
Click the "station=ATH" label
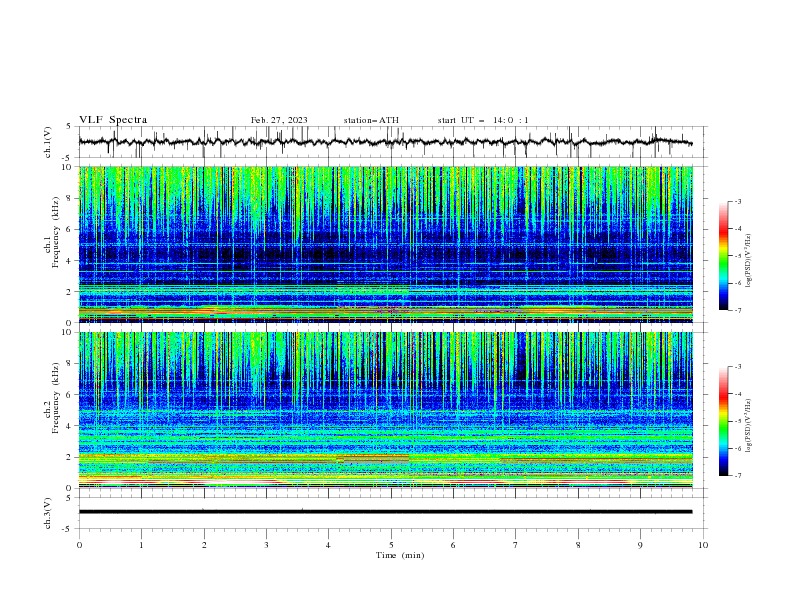click(371, 120)
